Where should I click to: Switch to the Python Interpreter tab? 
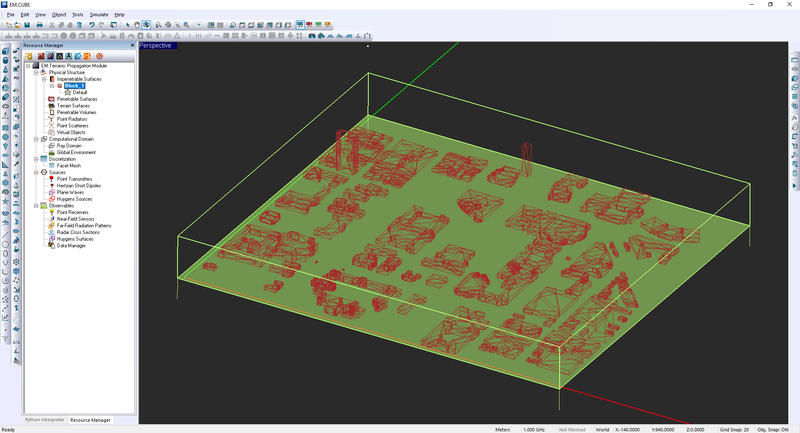(x=44, y=420)
